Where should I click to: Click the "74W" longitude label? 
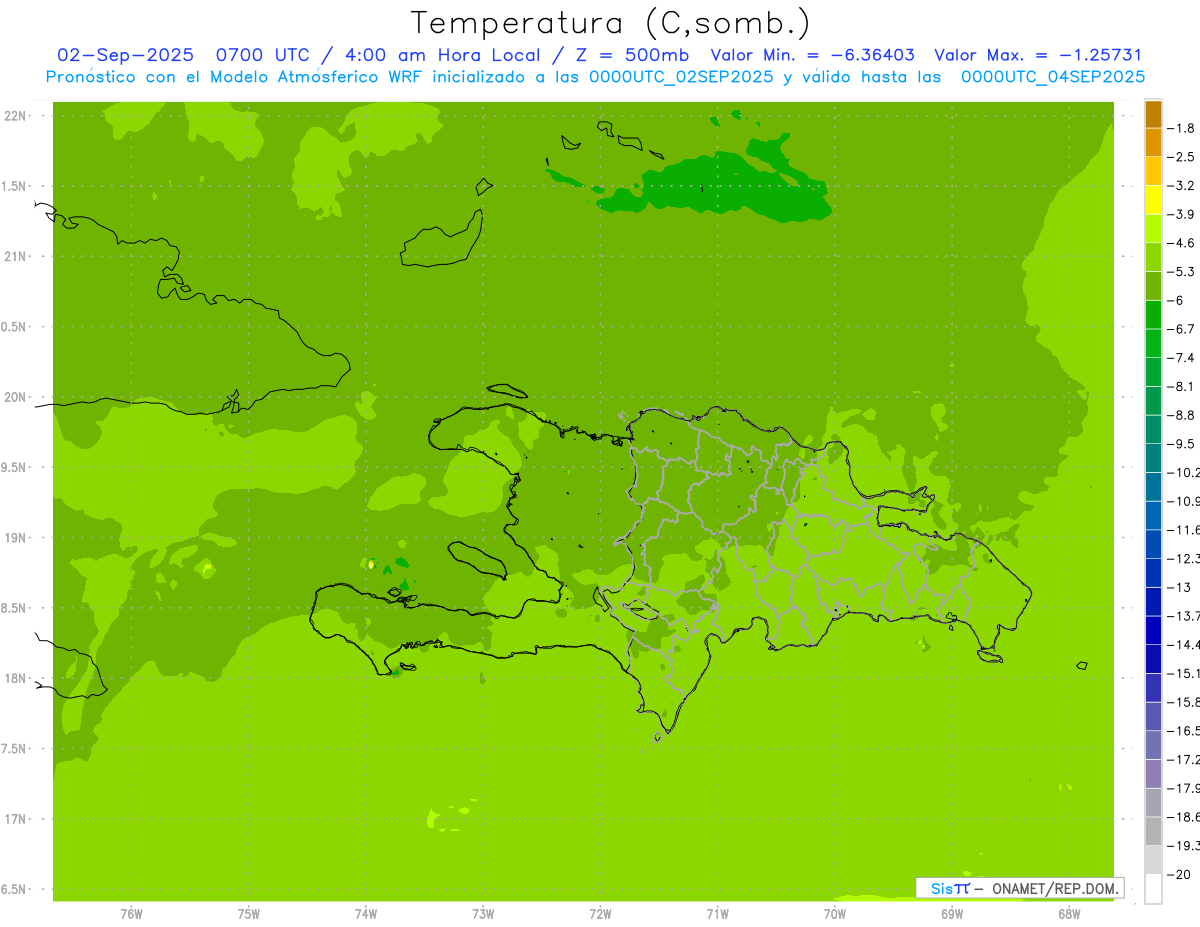pyautogui.click(x=366, y=913)
